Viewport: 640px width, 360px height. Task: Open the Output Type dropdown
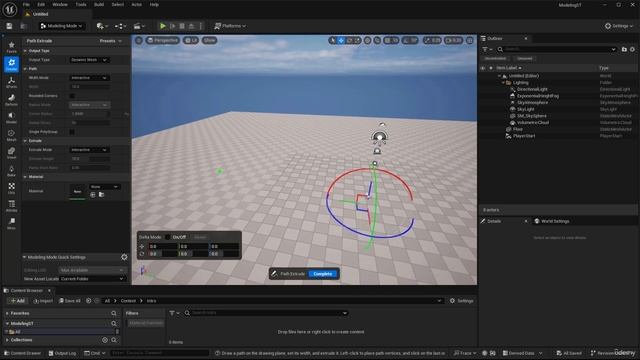click(x=89, y=60)
